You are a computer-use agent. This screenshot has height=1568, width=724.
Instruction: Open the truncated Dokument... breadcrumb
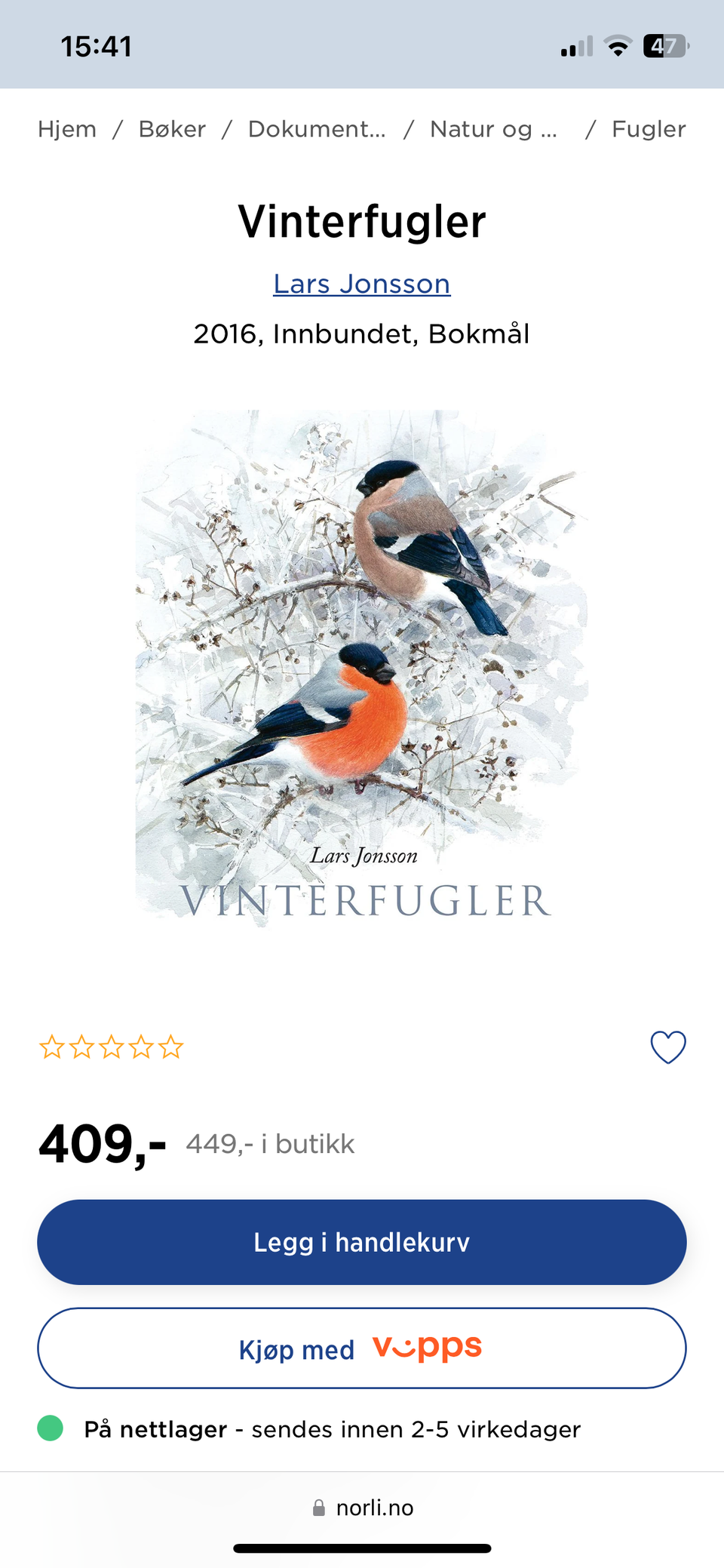click(317, 129)
